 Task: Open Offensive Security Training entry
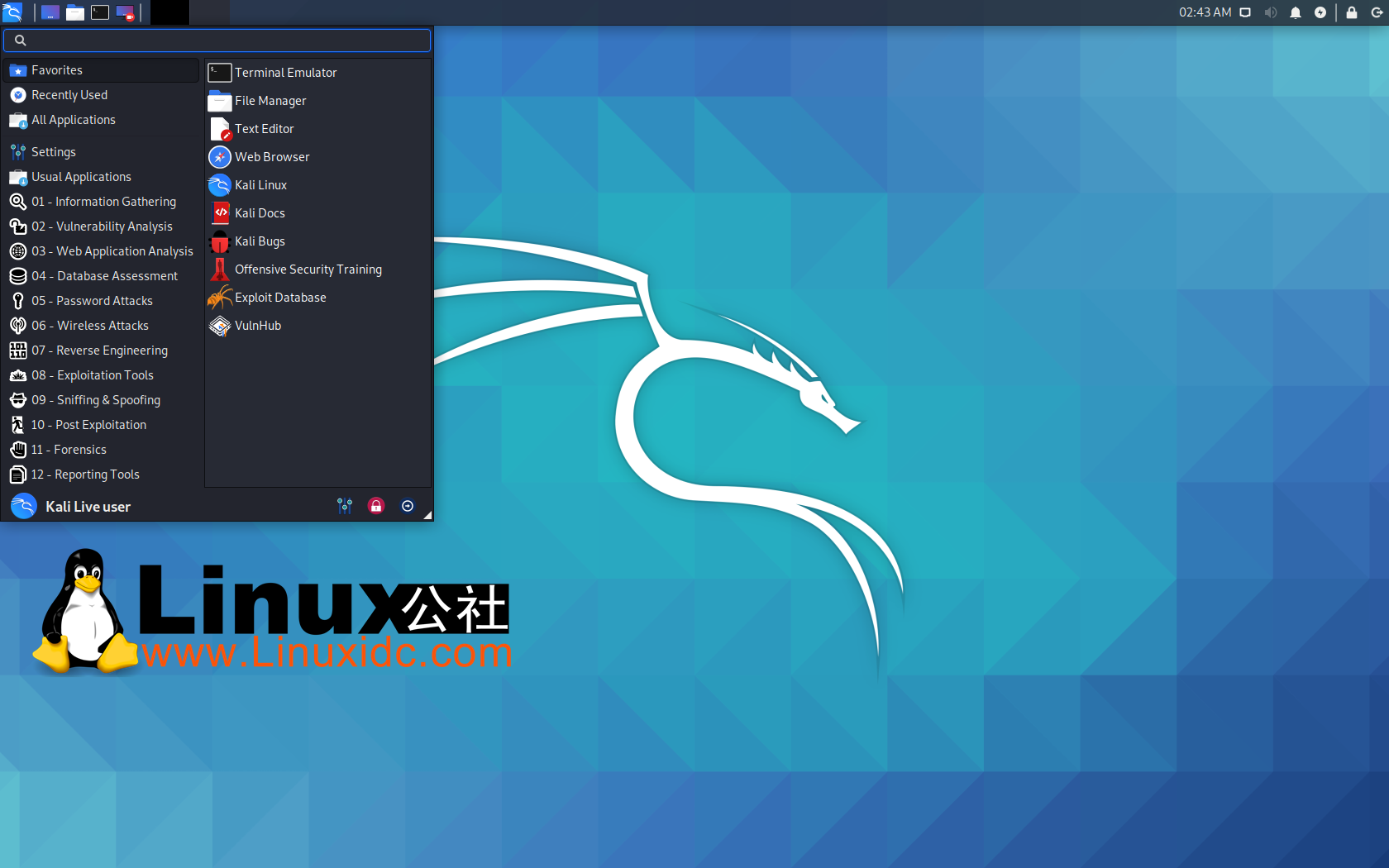pyautogui.click(x=317, y=269)
